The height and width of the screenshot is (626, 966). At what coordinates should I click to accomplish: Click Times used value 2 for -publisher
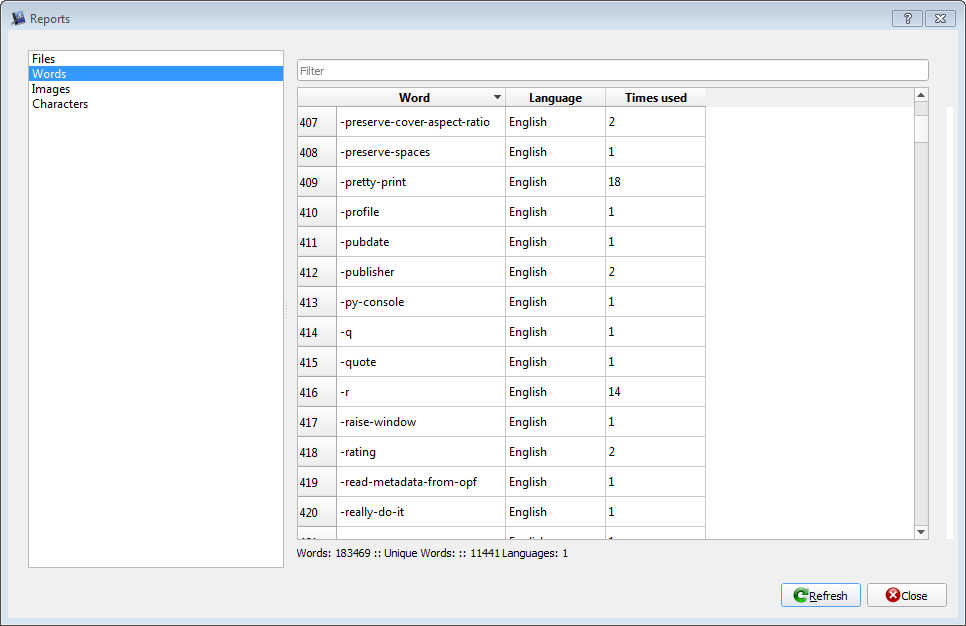pyautogui.click(x=656, y=272)
